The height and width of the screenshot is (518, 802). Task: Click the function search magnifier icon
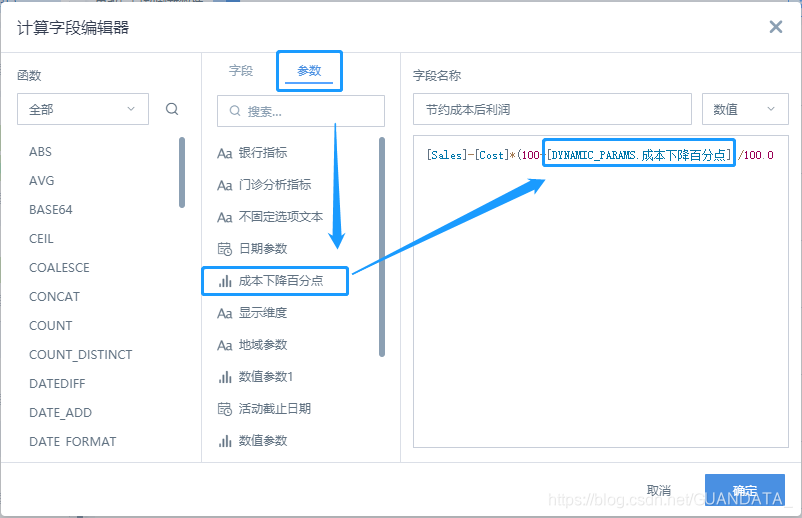[172, 109]
